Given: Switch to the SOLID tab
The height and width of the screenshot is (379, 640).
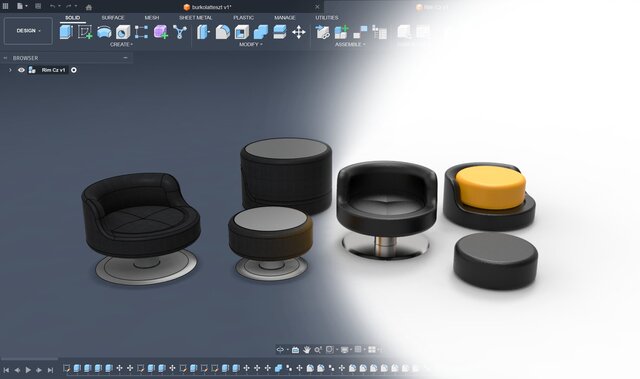Looking at the screenshot, I should 73,18.
